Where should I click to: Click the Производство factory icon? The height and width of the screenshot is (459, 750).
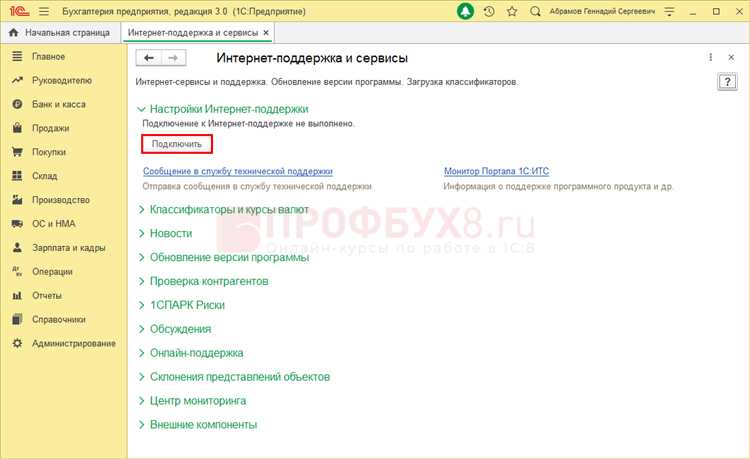pyautogui.click(x=17, y=200)
